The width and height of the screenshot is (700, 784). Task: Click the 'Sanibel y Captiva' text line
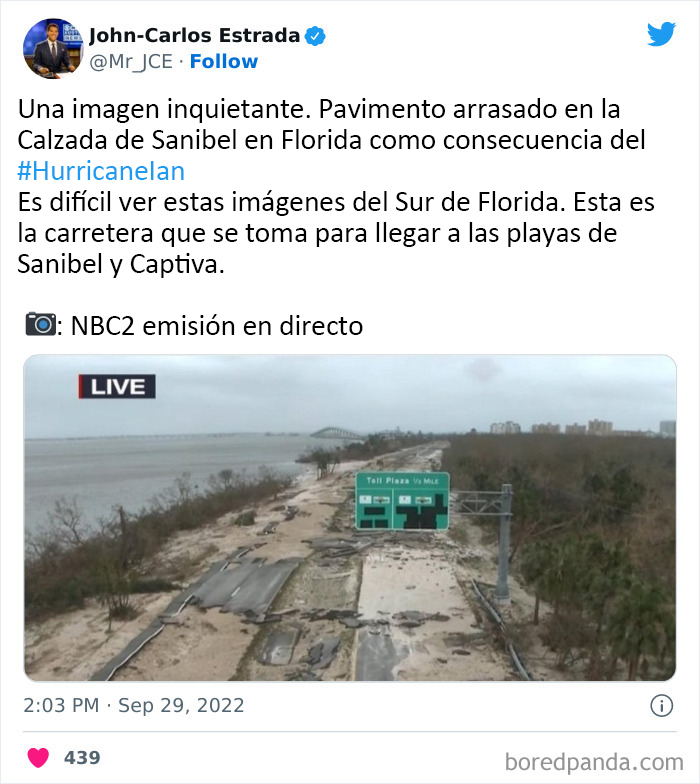pos(120,264)
